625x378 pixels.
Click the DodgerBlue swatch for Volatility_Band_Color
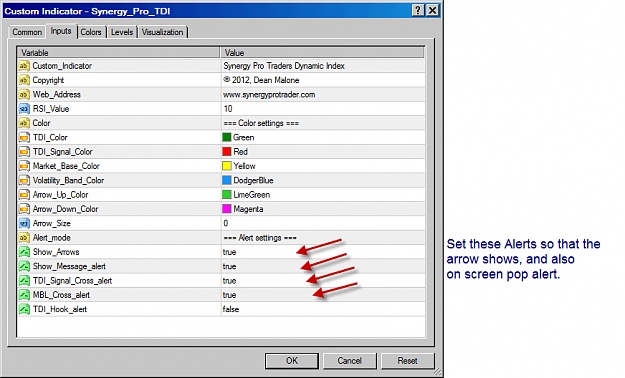(x=227, y=181)
